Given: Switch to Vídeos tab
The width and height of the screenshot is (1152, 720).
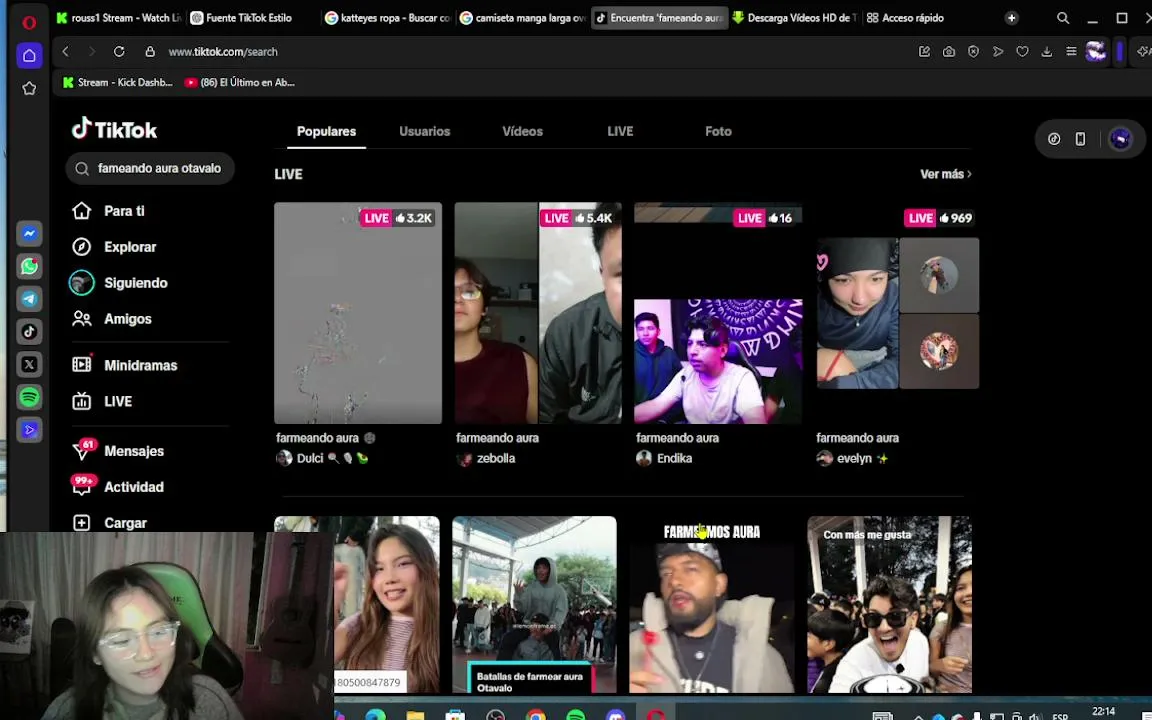Looking at the screenshot, I should [x=522, y=132].
